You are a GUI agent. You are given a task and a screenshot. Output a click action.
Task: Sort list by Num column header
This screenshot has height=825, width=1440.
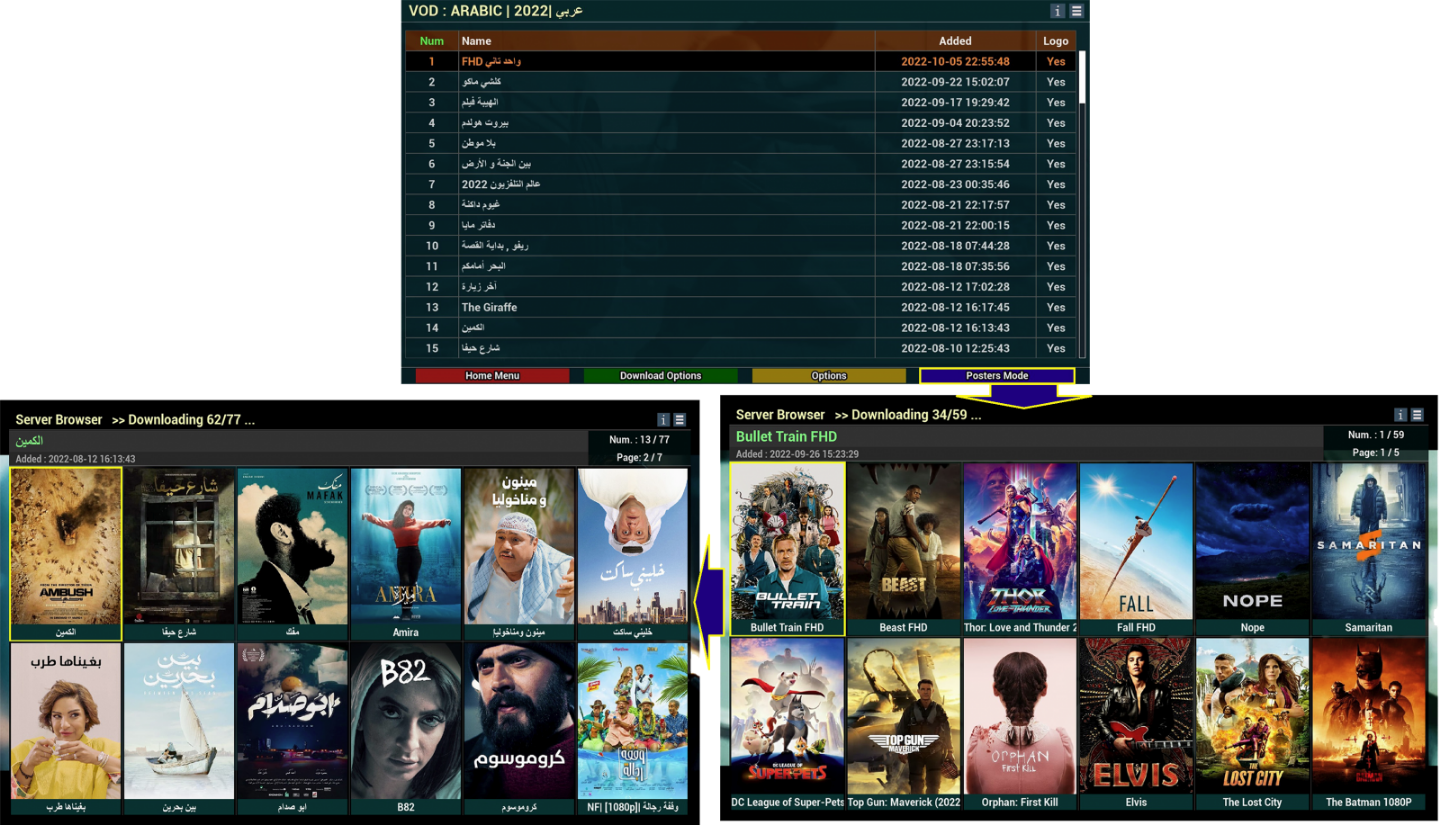432,41
